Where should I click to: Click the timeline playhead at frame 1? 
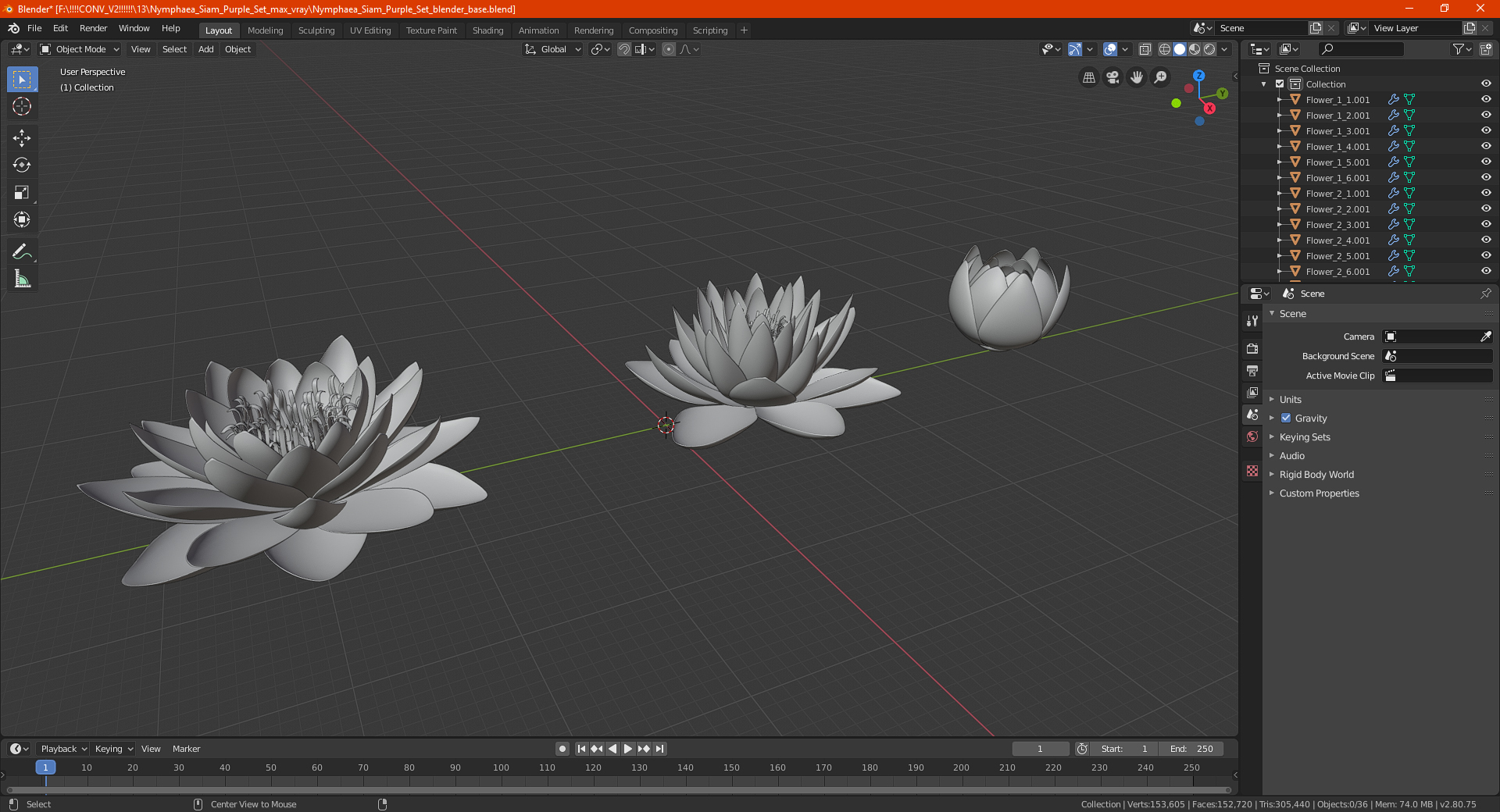click(45, 767)
